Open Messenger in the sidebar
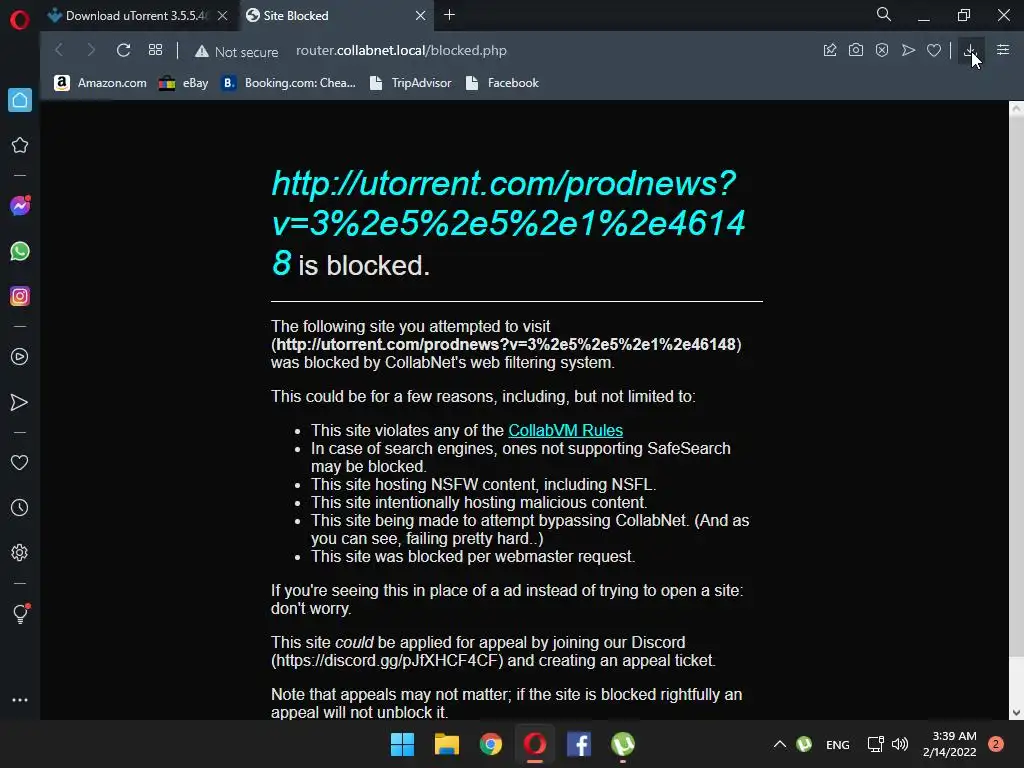The height and width of the screenshot is (768, 1024). click(20, 206)
